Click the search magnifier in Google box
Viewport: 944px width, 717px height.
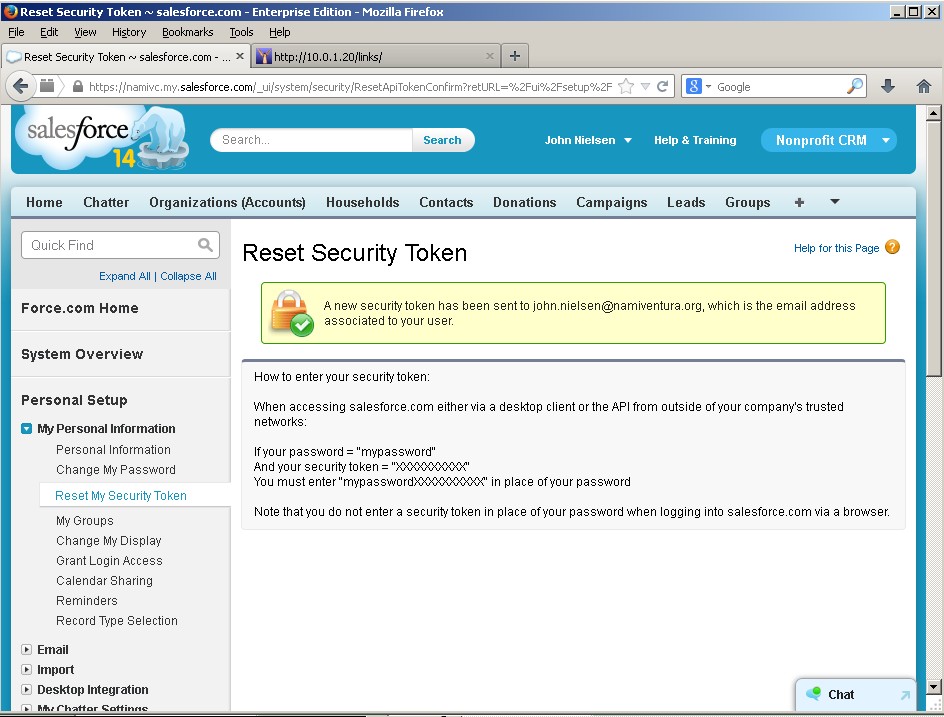coord(855,87)
